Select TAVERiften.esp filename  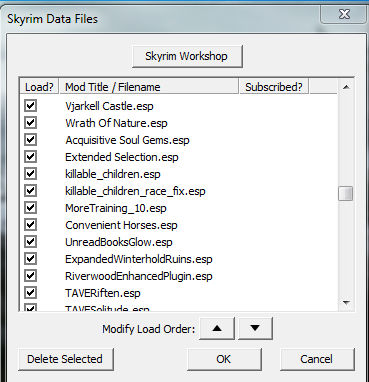coord(103,293)
